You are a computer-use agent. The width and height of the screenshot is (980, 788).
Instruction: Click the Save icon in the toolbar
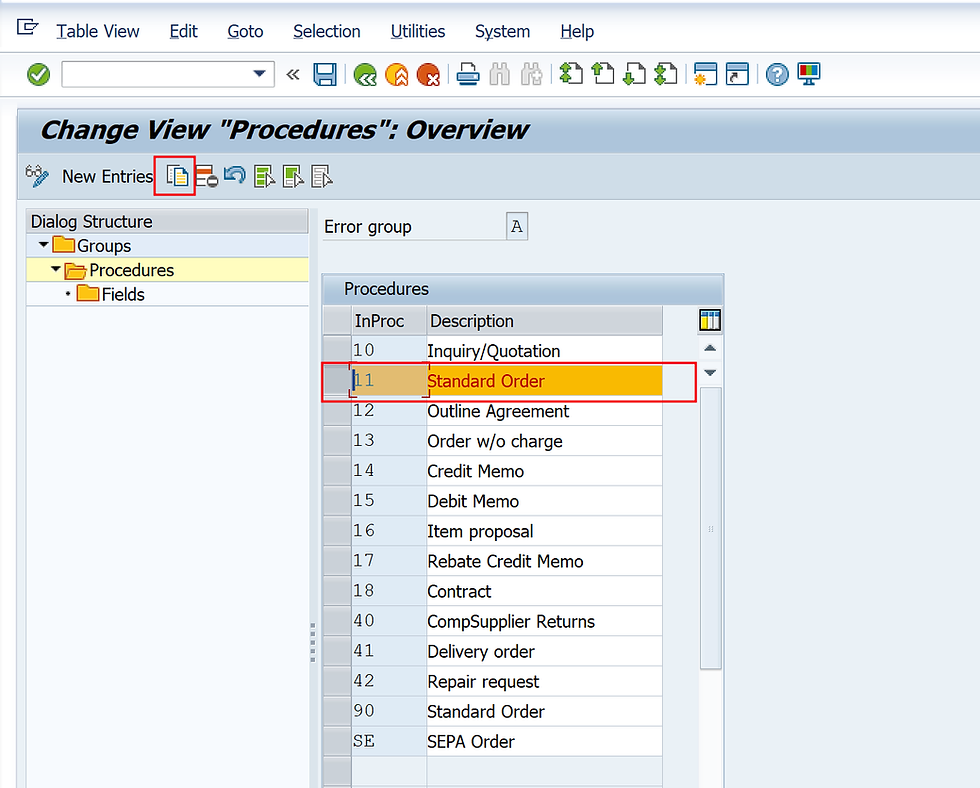point(325,74)
